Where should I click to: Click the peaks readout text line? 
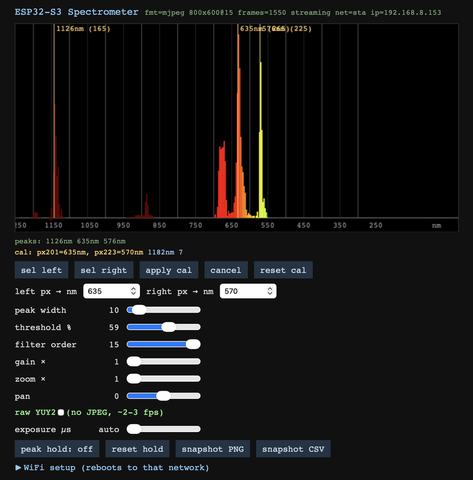70,241
